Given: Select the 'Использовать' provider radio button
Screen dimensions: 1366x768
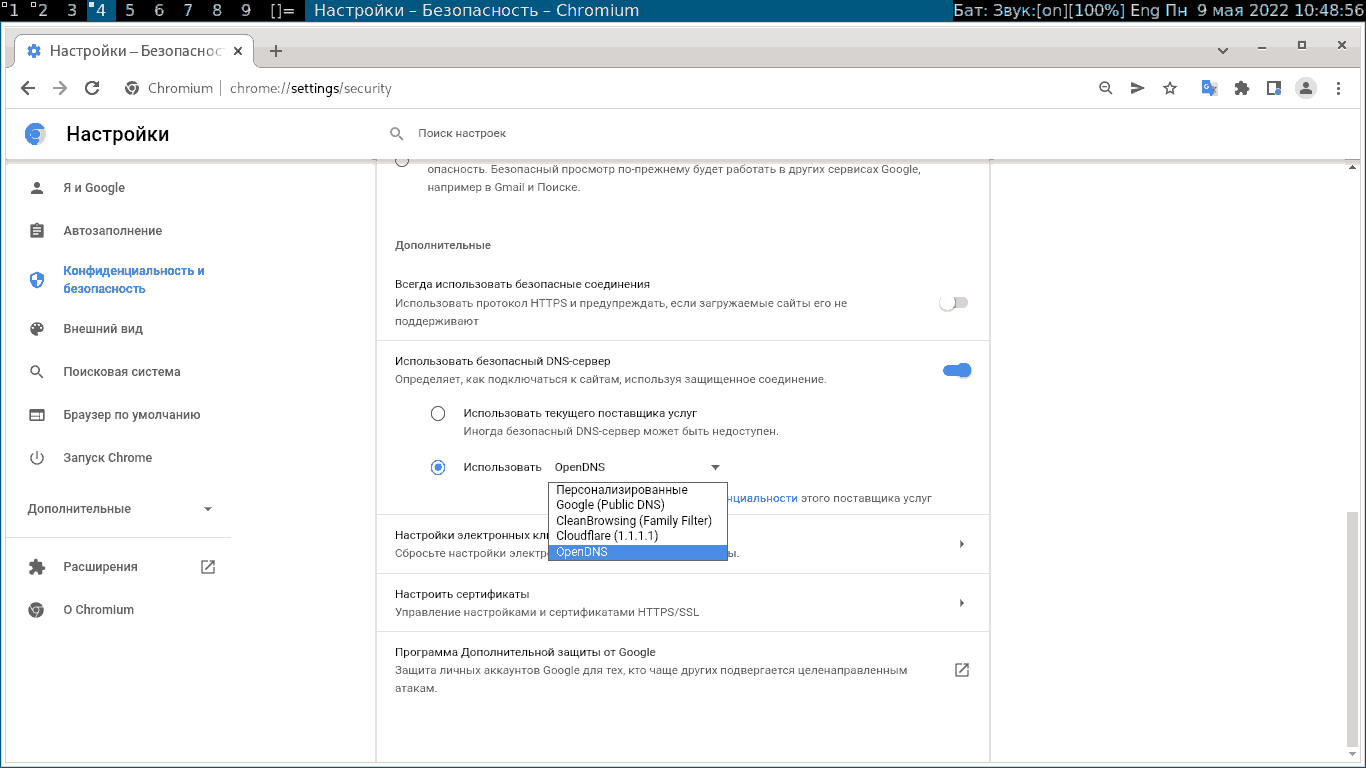Looking at the screenshot, I should (438, 467).
